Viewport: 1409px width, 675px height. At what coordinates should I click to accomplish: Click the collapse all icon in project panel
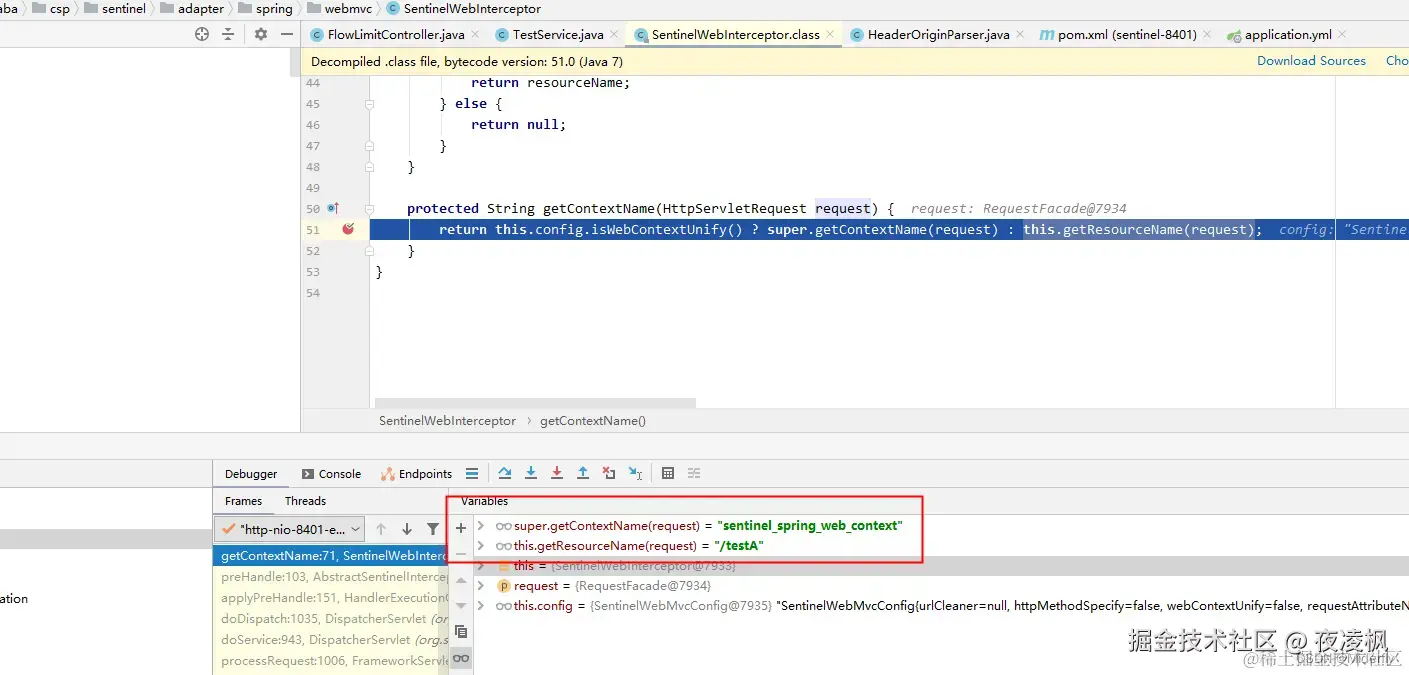pyautogui.click(x=228, y=34)
